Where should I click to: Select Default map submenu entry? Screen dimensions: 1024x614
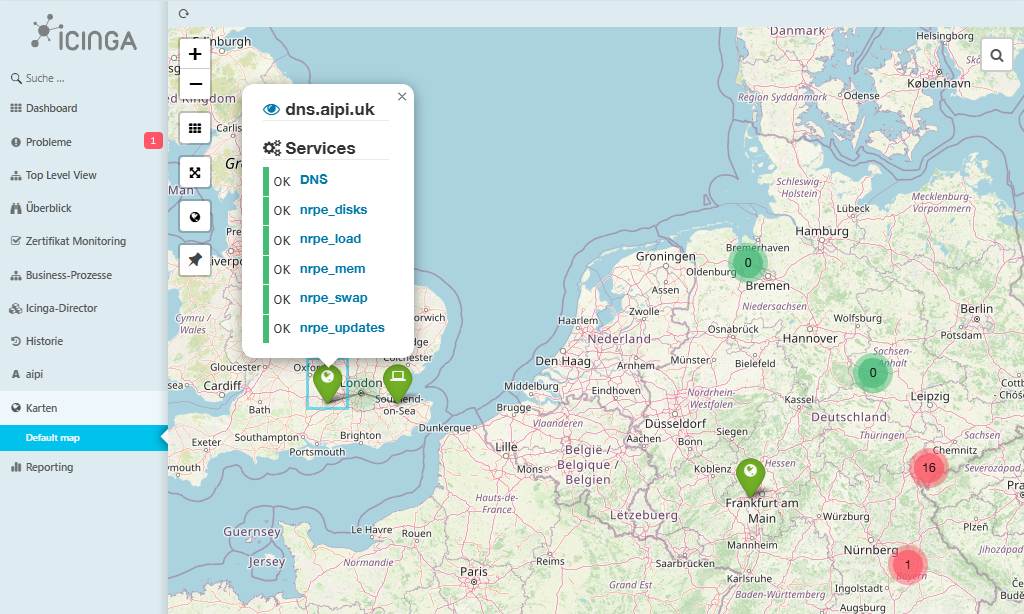84,438
